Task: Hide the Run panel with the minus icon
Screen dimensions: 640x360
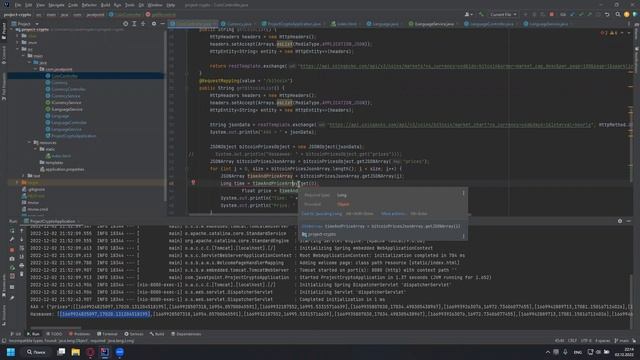Action: [629, 221]
